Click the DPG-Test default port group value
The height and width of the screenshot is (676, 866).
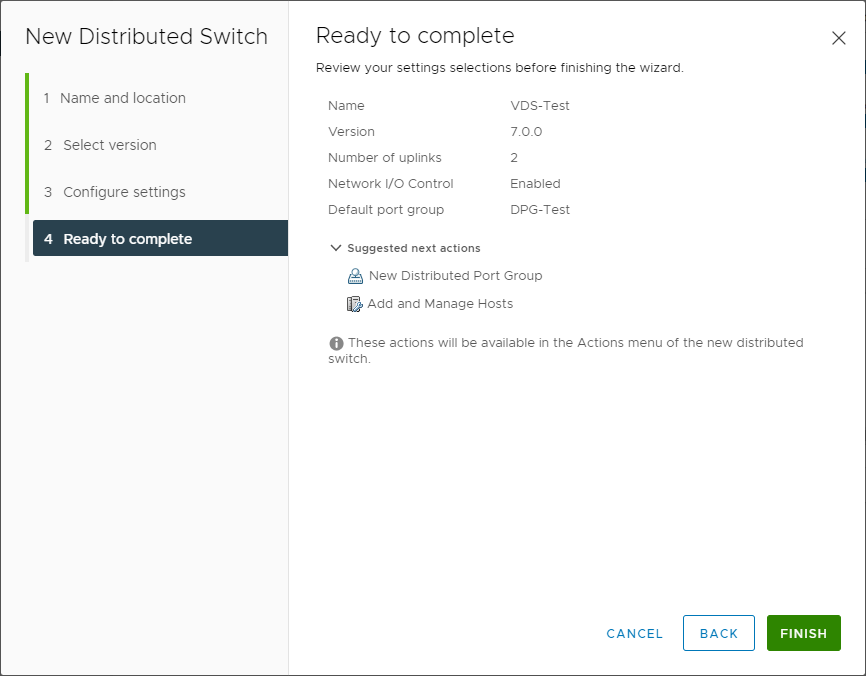(540, 209)
